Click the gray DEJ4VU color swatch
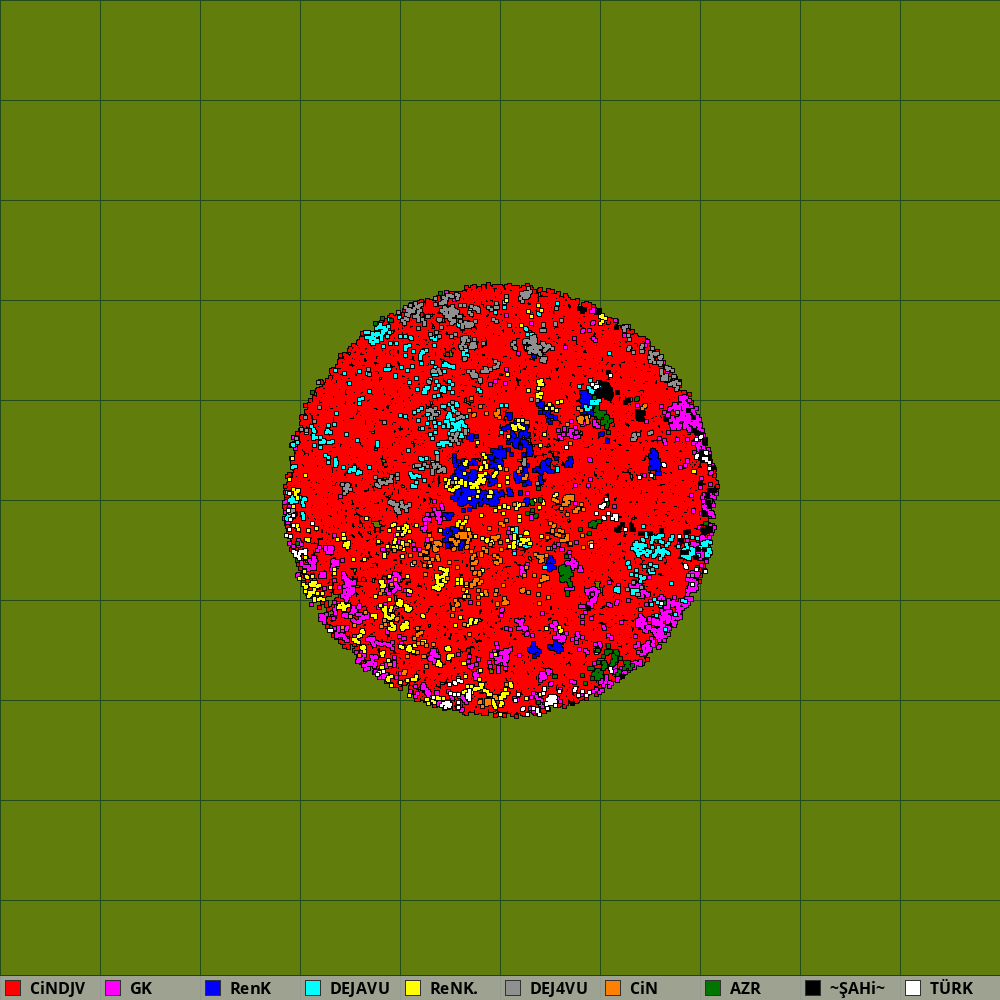Screen dimensions: 1000x1000 [513, 988]
